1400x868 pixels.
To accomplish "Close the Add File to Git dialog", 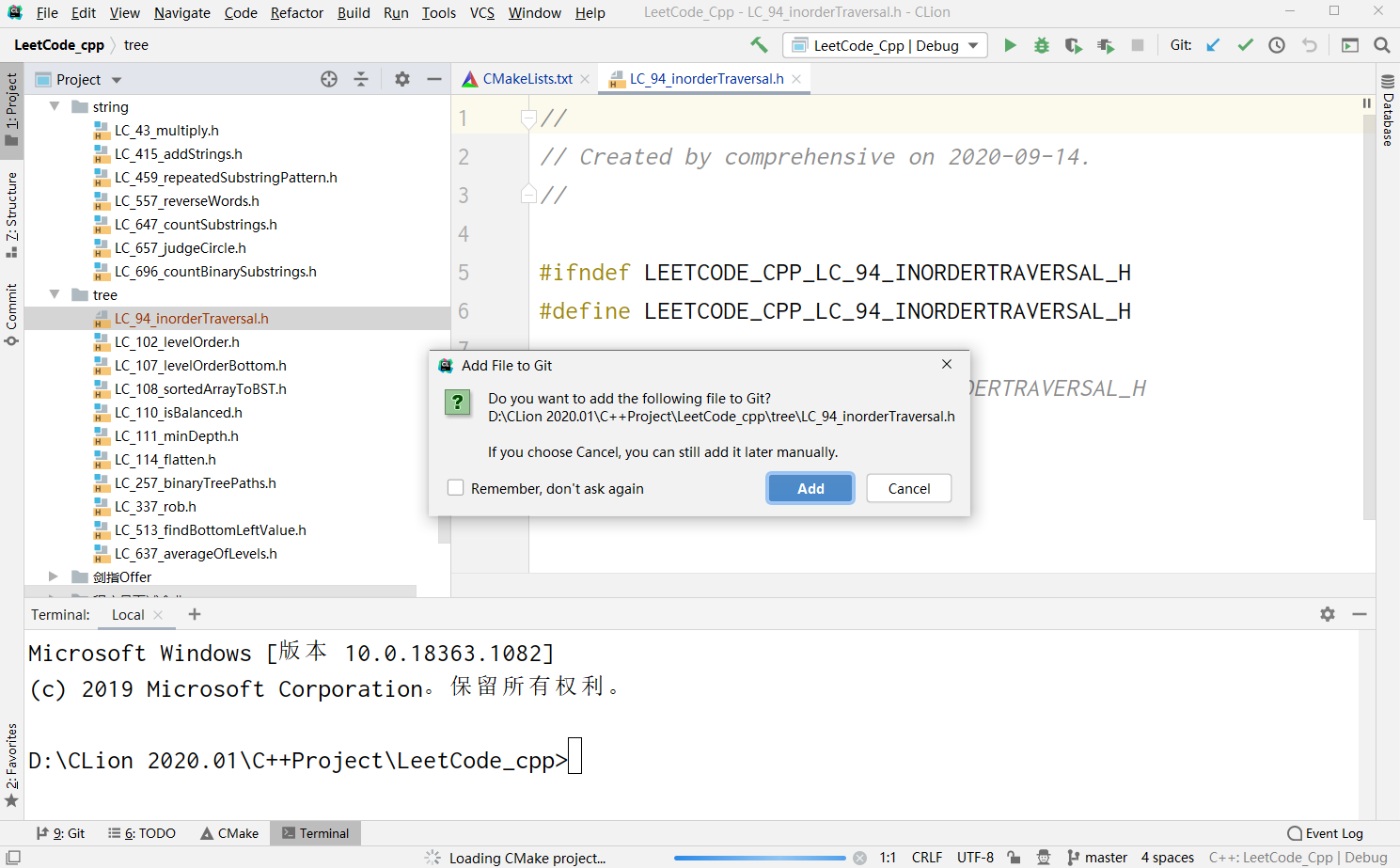I will (947, 365).
